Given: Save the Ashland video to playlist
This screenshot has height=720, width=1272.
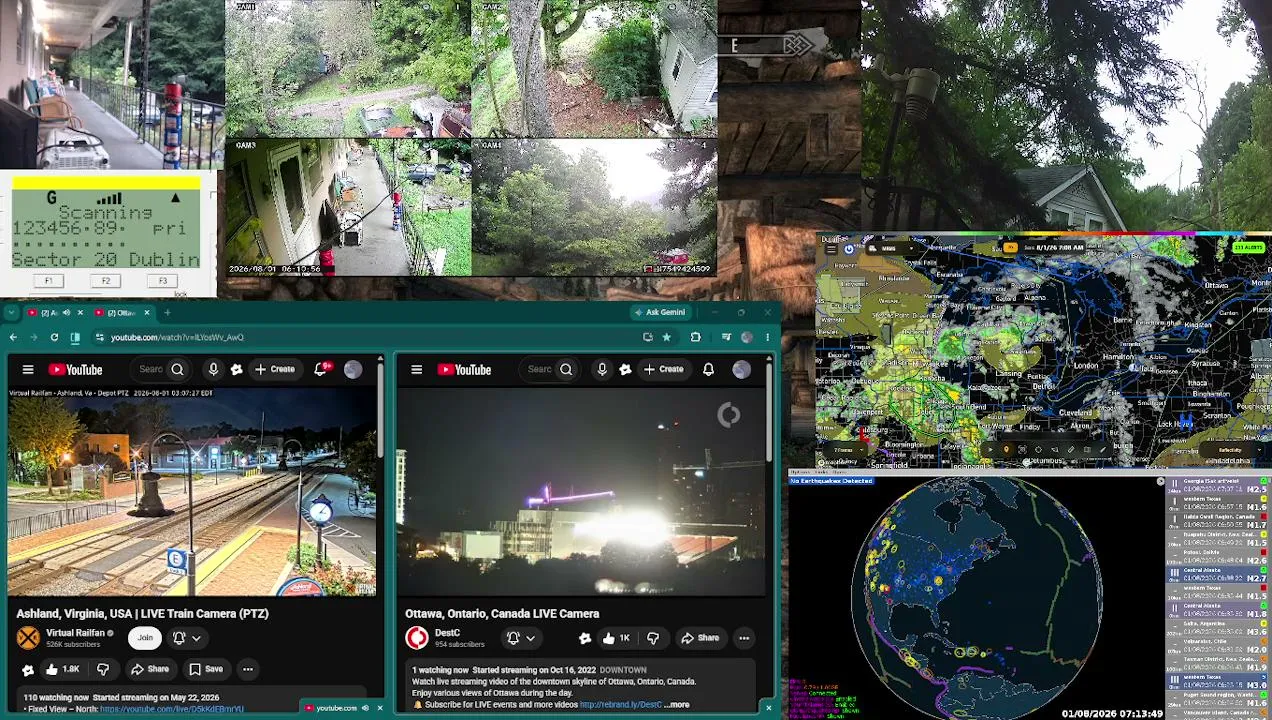Looking at the screenshot, I should 206,669.
